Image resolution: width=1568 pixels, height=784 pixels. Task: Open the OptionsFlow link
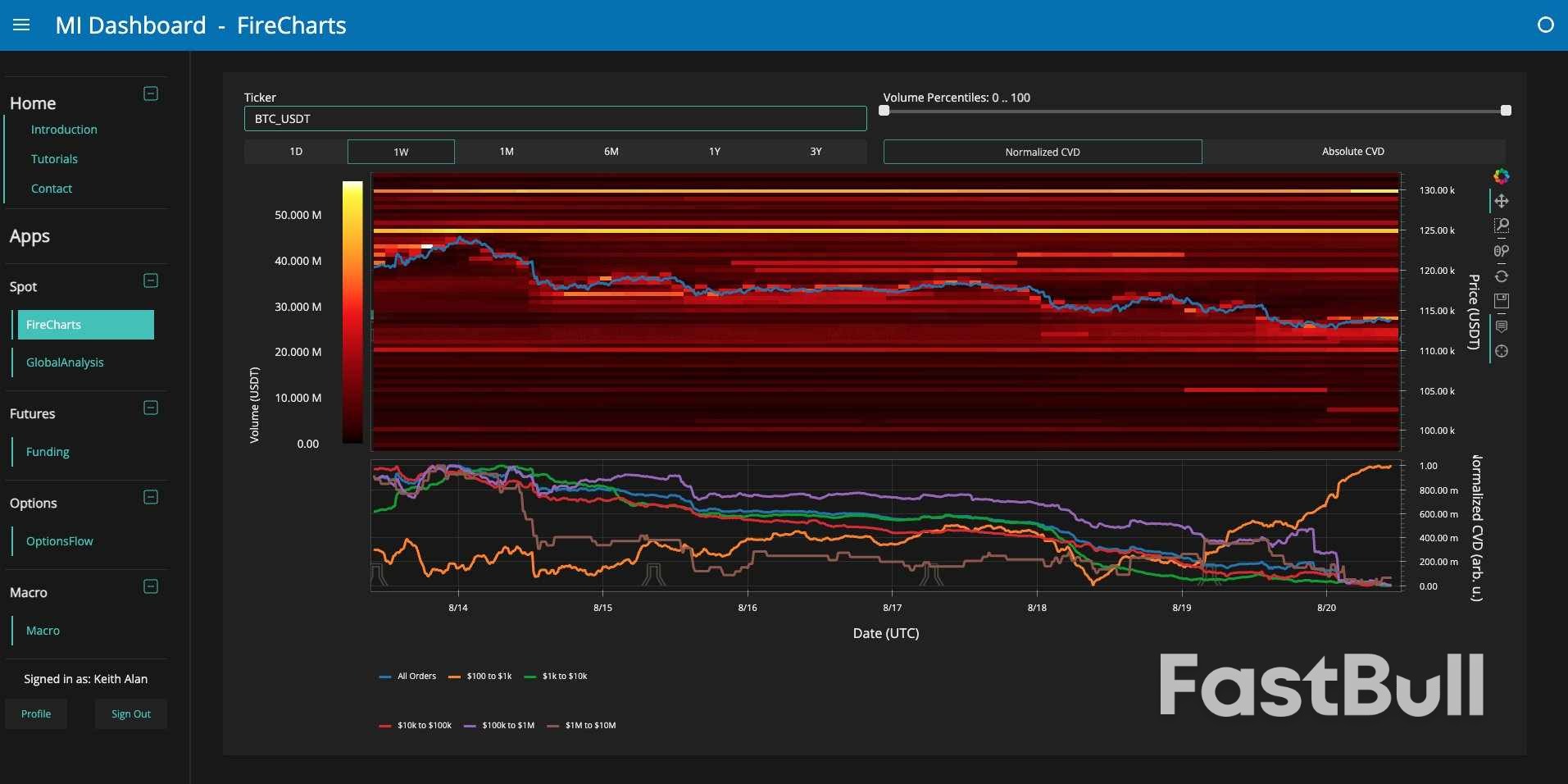pyautogui.click(x=59, y=540)
